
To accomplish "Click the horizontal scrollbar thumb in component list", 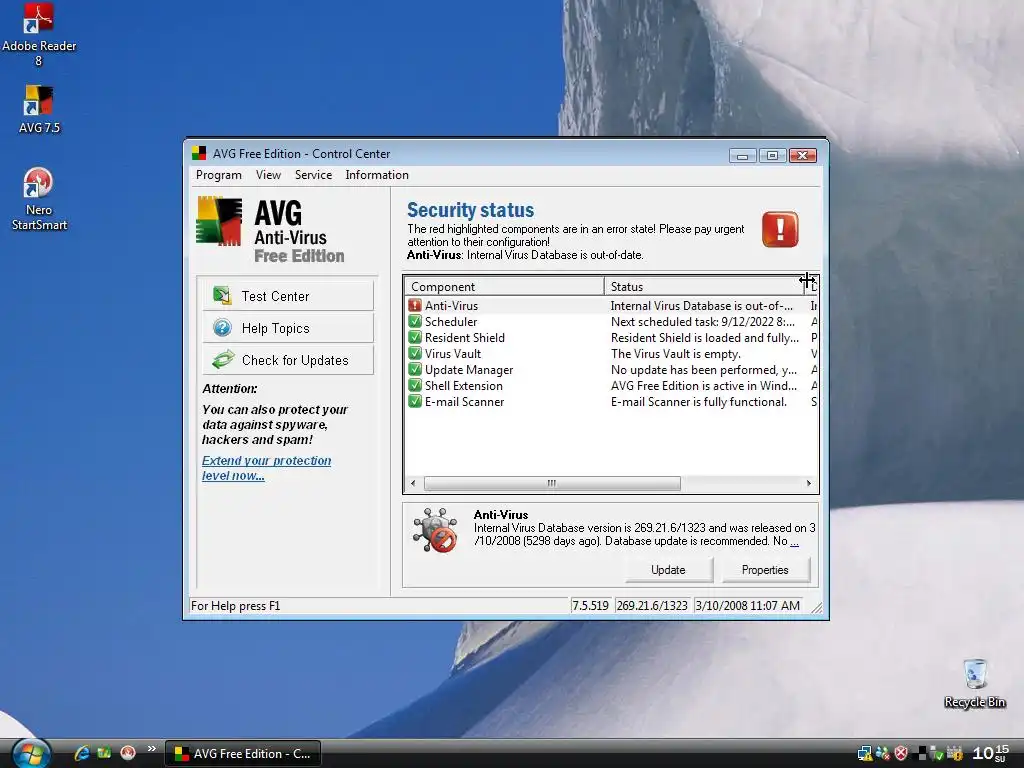I will pyautogui.click(x=552, y=483).
